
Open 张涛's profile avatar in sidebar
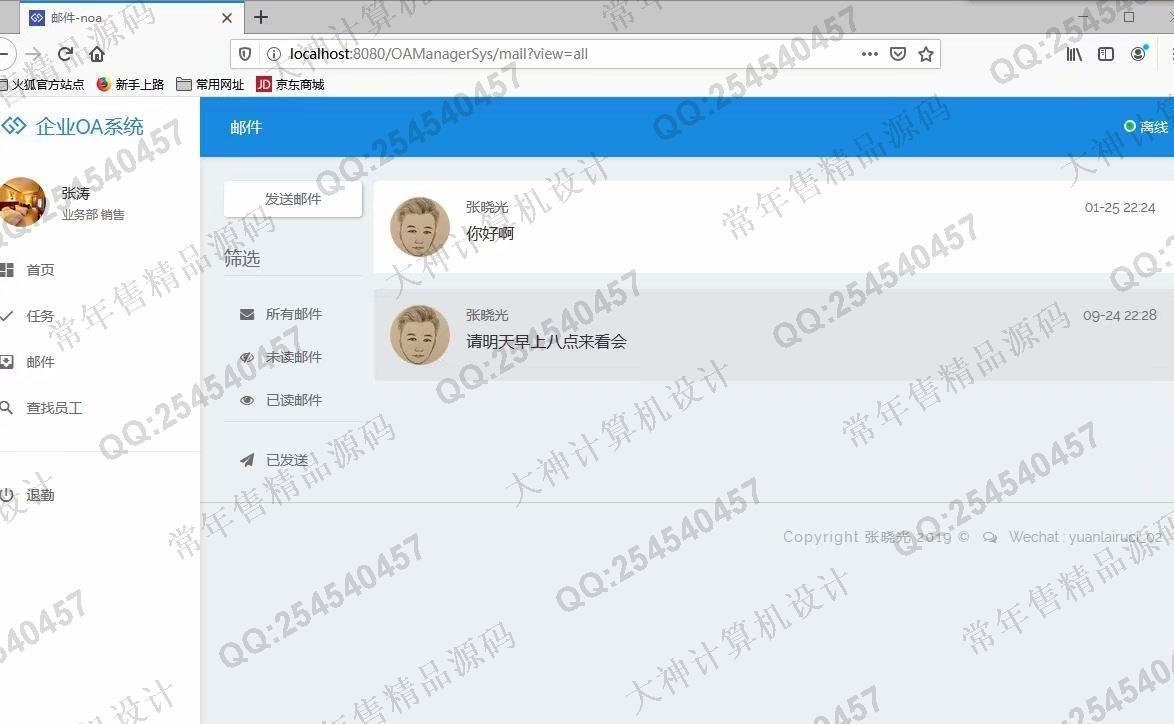[x=22, y=202]
